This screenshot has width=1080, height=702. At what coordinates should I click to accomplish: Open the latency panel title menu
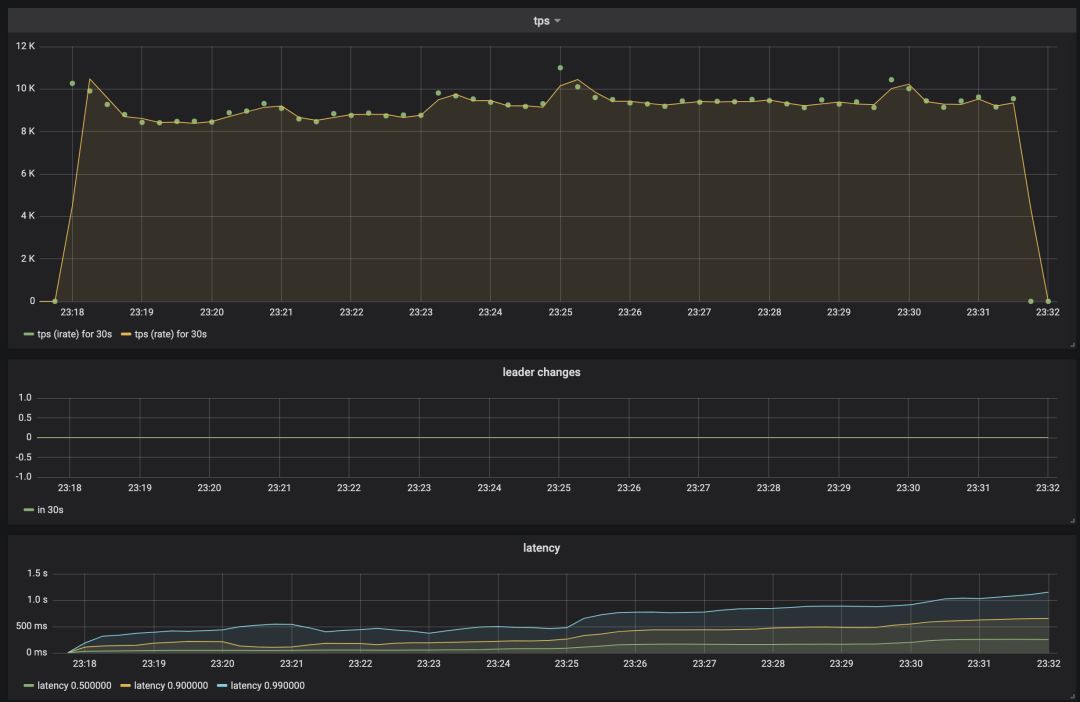coord(541,548)
